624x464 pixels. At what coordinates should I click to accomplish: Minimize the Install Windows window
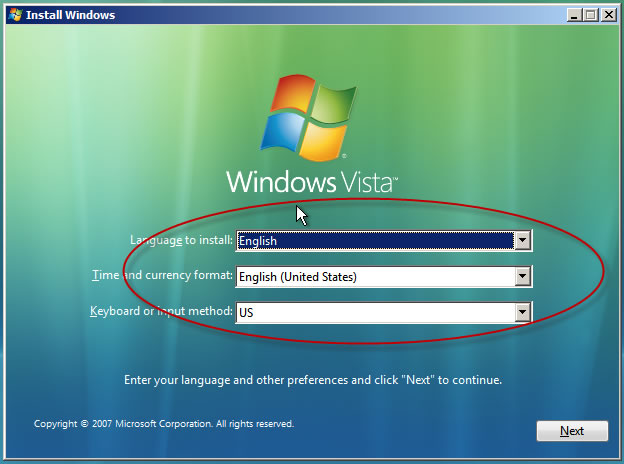[x=574, y=15]
